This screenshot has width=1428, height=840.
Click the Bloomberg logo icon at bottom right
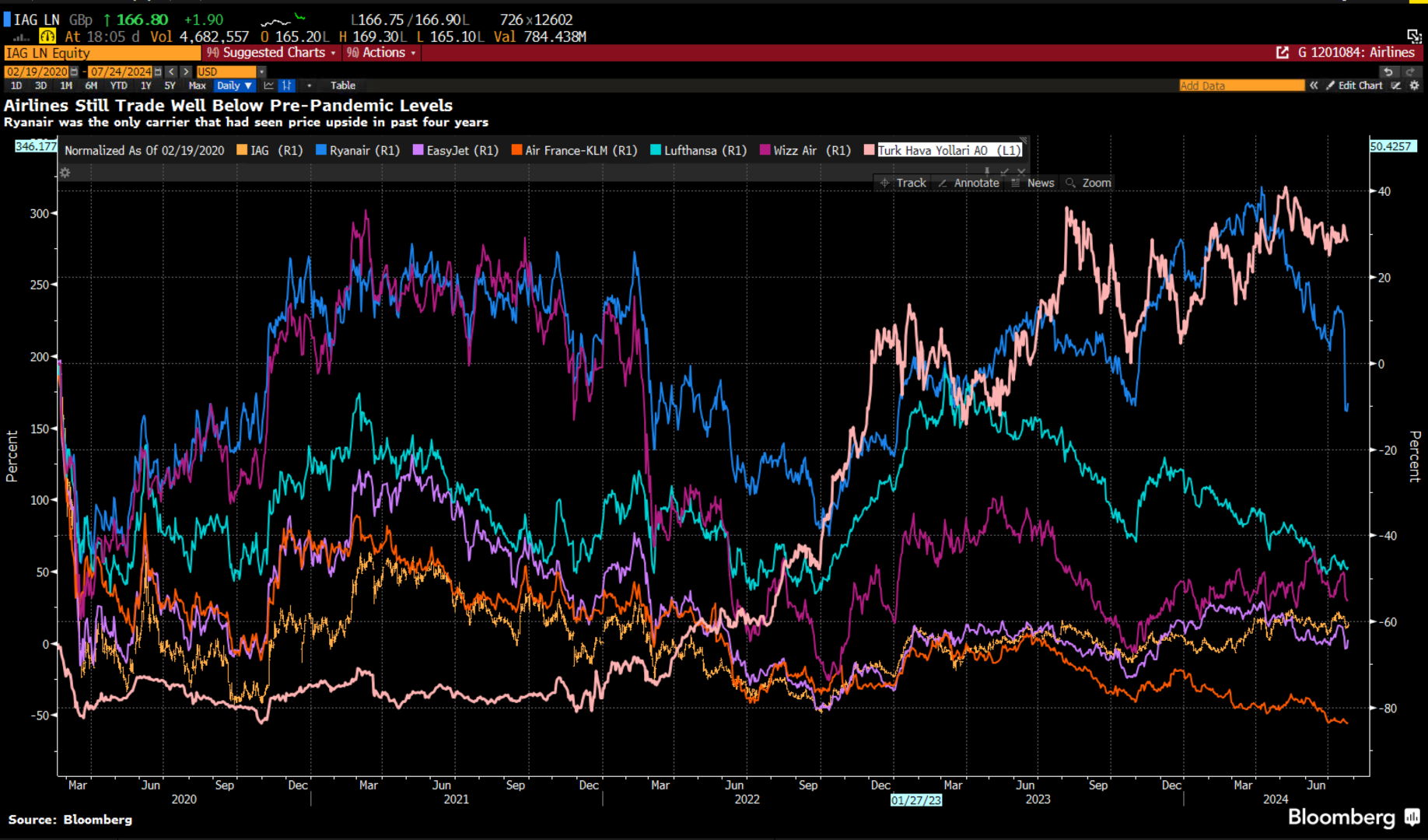[x=1412, y=817]
